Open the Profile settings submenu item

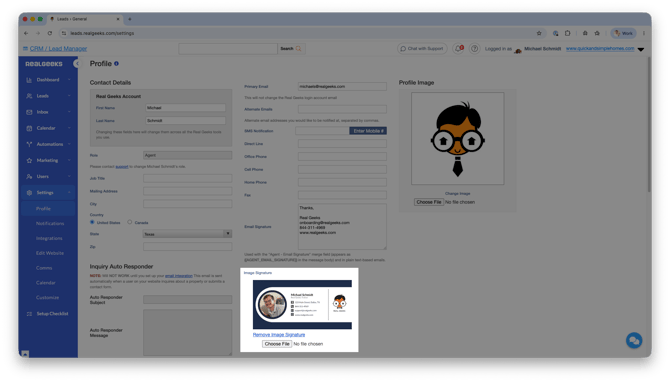[43, 209]
